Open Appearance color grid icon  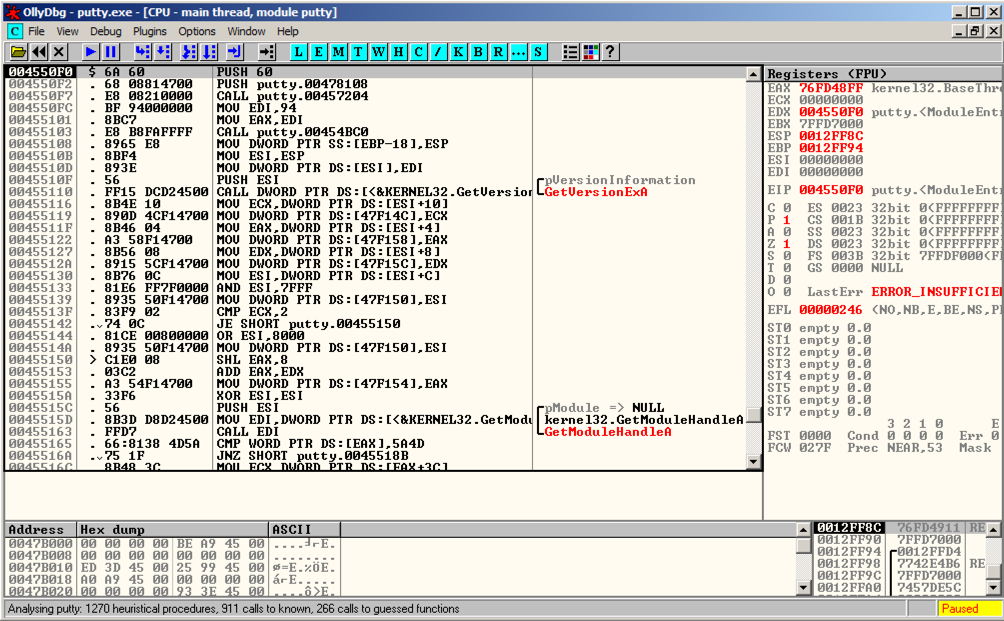coord(590,51)
